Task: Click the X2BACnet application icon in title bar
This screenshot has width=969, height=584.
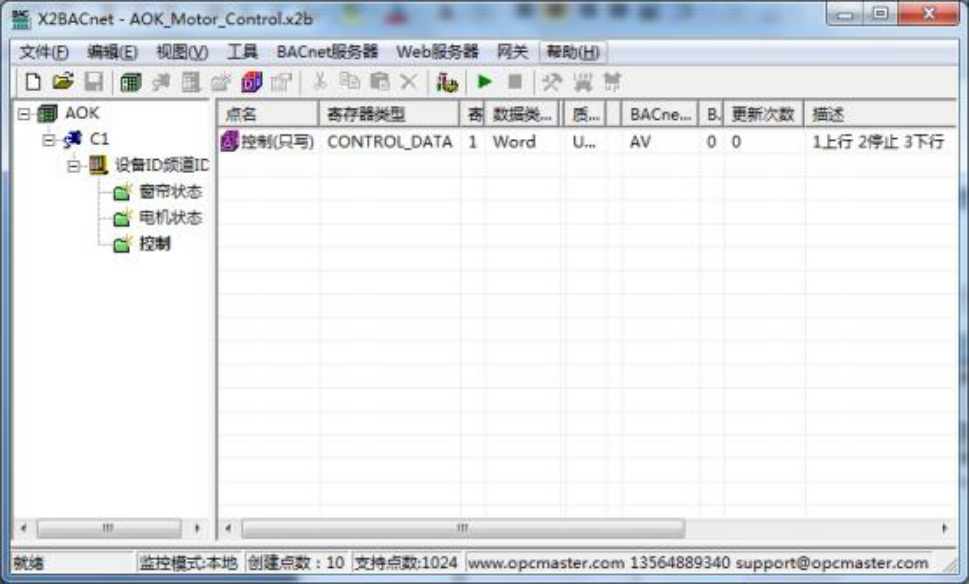Action: pyautogui.click(x=20, y=19)
